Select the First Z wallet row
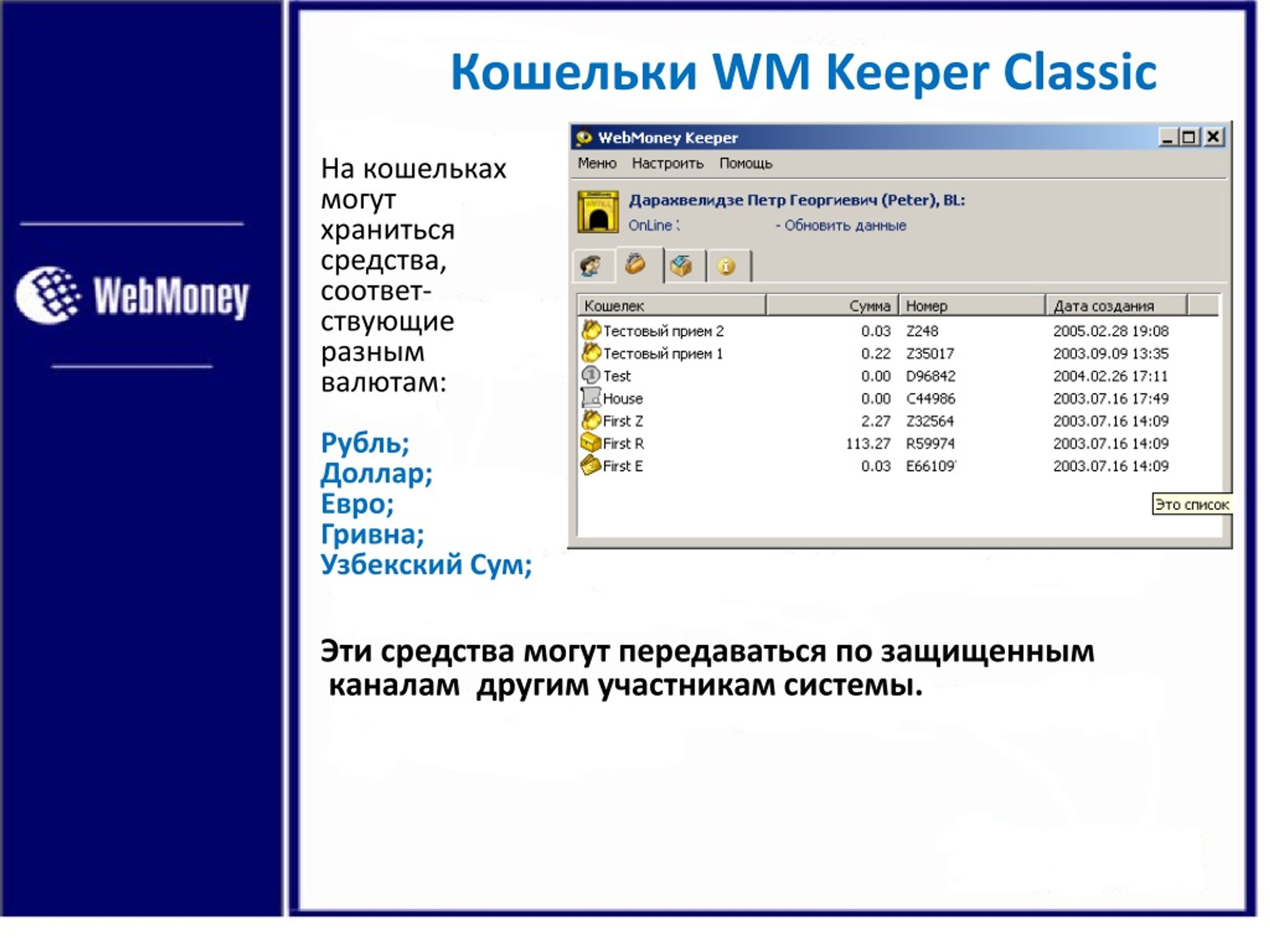Screen dimensions: 1270x952 pos(898,420)
